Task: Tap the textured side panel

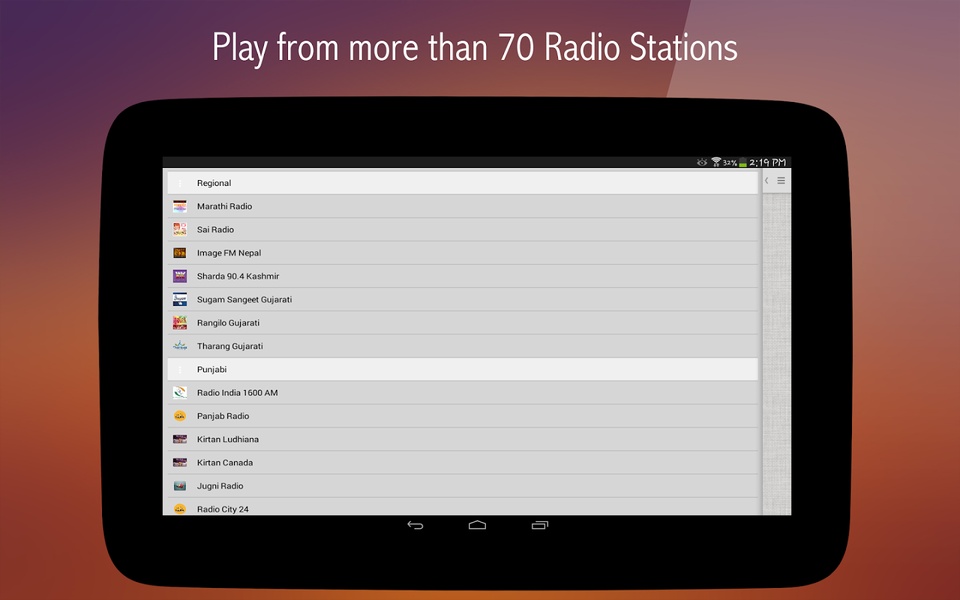Action: click(776, 354)
